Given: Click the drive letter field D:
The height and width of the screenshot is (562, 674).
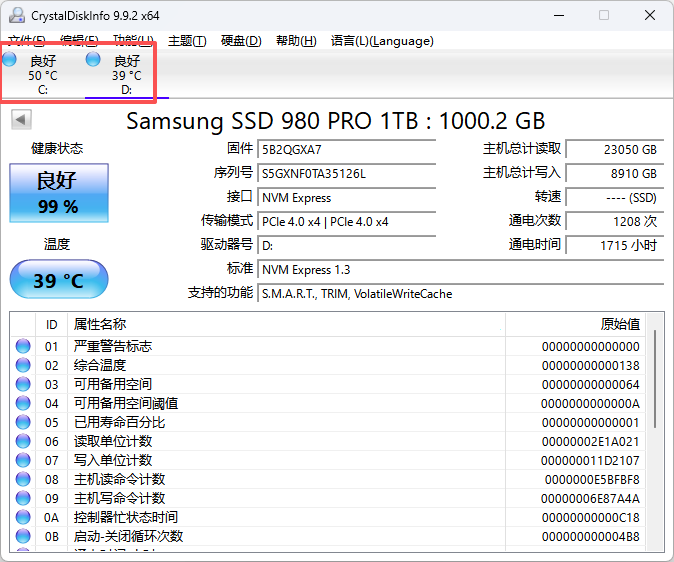Looking at the screenshot, I should tap(346, 246).
